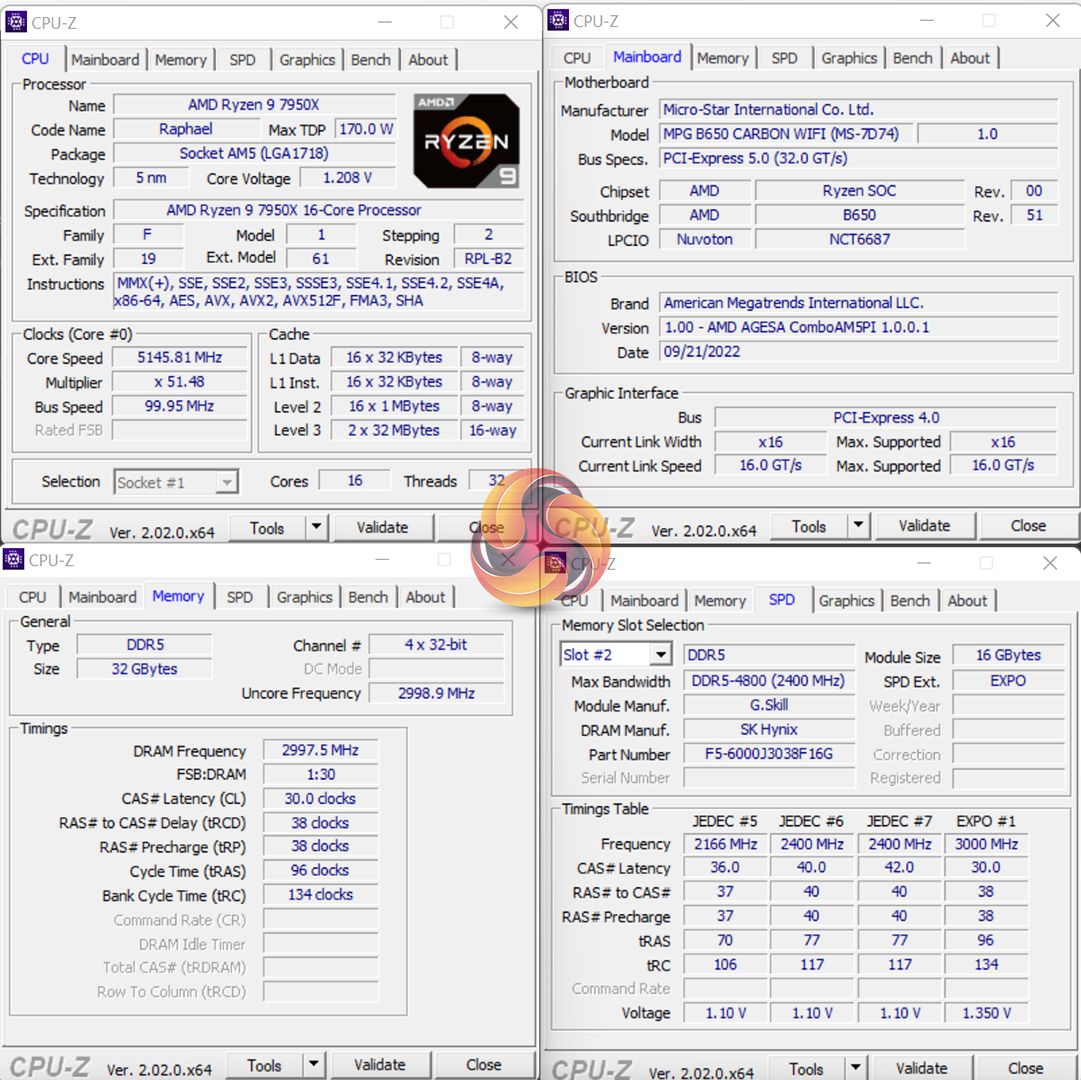
Task: Expand Tools dropdown arrow in Mainboard window
Action: (x=858, y=525)
